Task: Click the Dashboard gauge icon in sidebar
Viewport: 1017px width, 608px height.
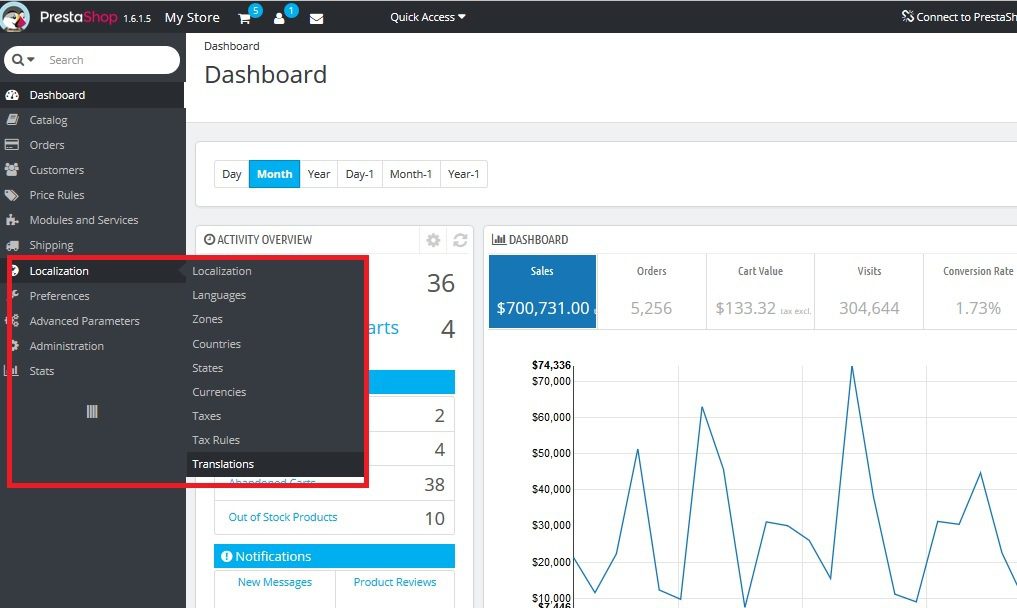Action: [12, 95]
